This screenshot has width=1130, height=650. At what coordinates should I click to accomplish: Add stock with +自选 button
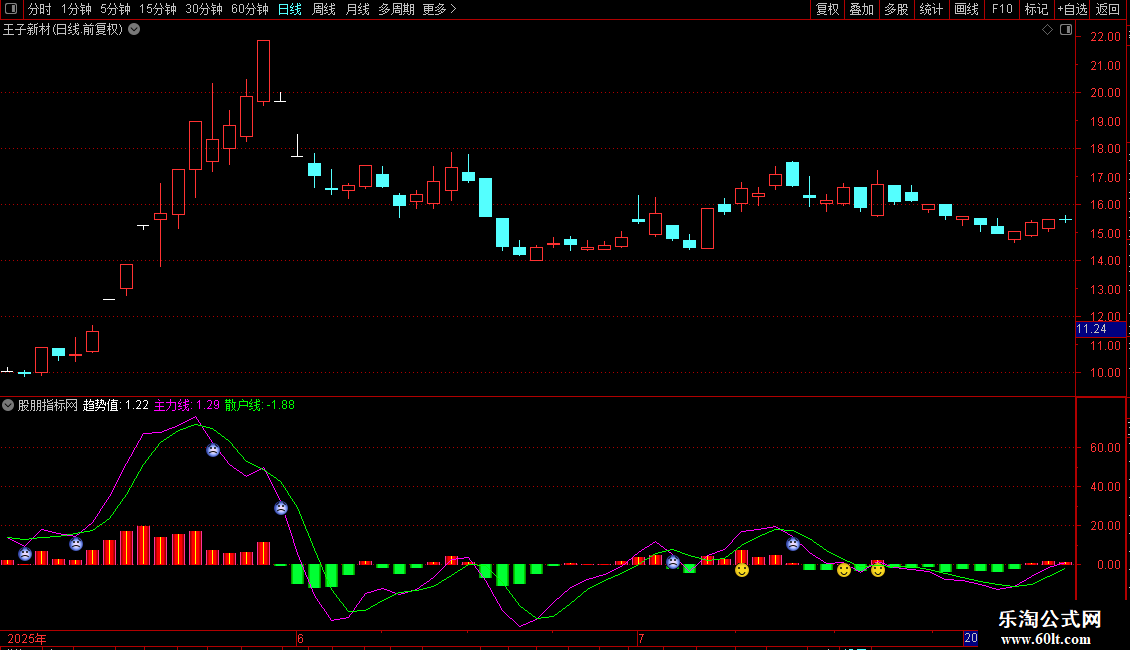point(1072,9)
